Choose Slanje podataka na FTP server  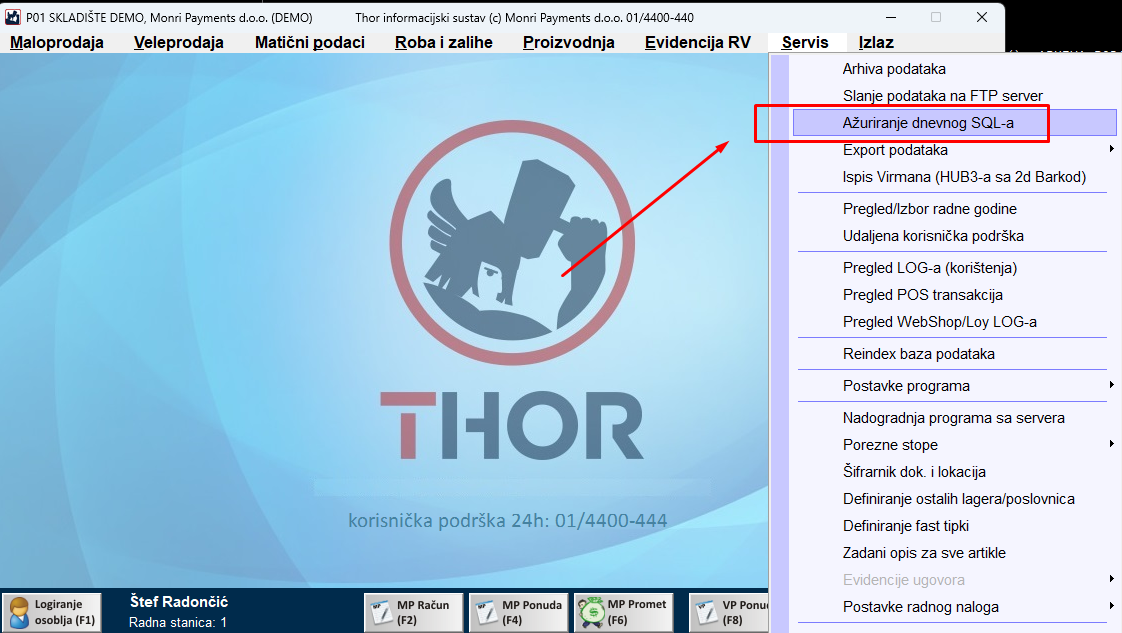coord(955,96)
